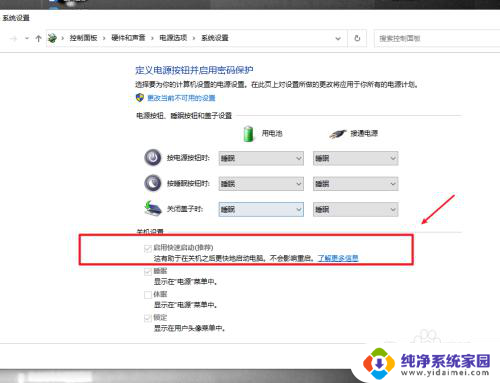The height and width of the screenshot is (383, 500).
Task: Expand address bar history dropdown
Action: 338,38
